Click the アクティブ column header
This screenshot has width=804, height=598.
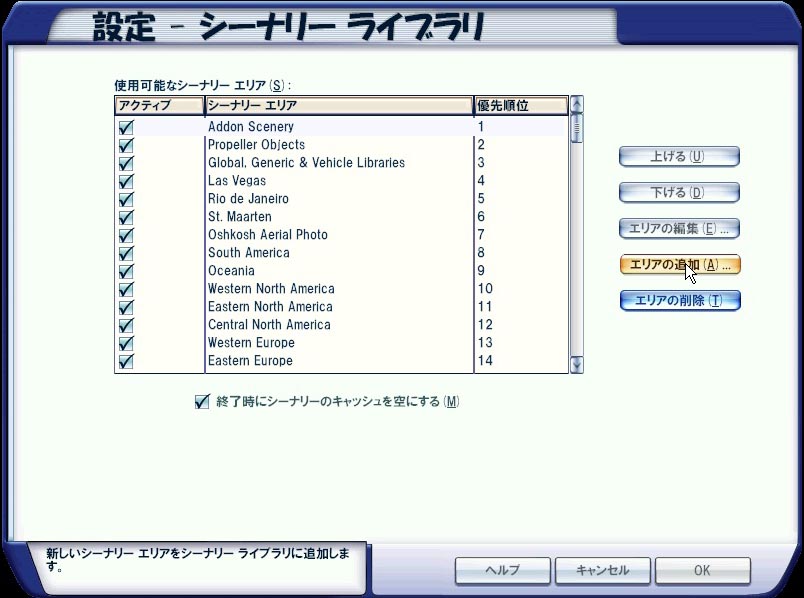click(159, 106)
